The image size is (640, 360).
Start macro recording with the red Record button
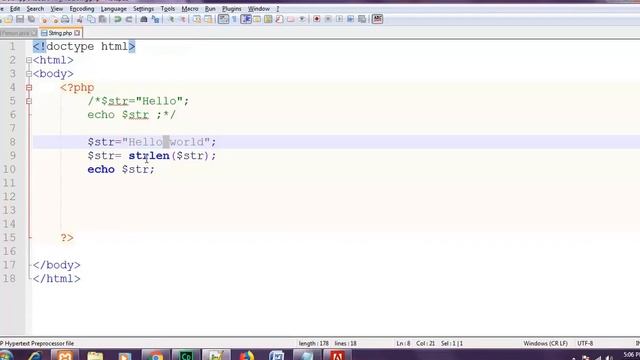(316, 19)
